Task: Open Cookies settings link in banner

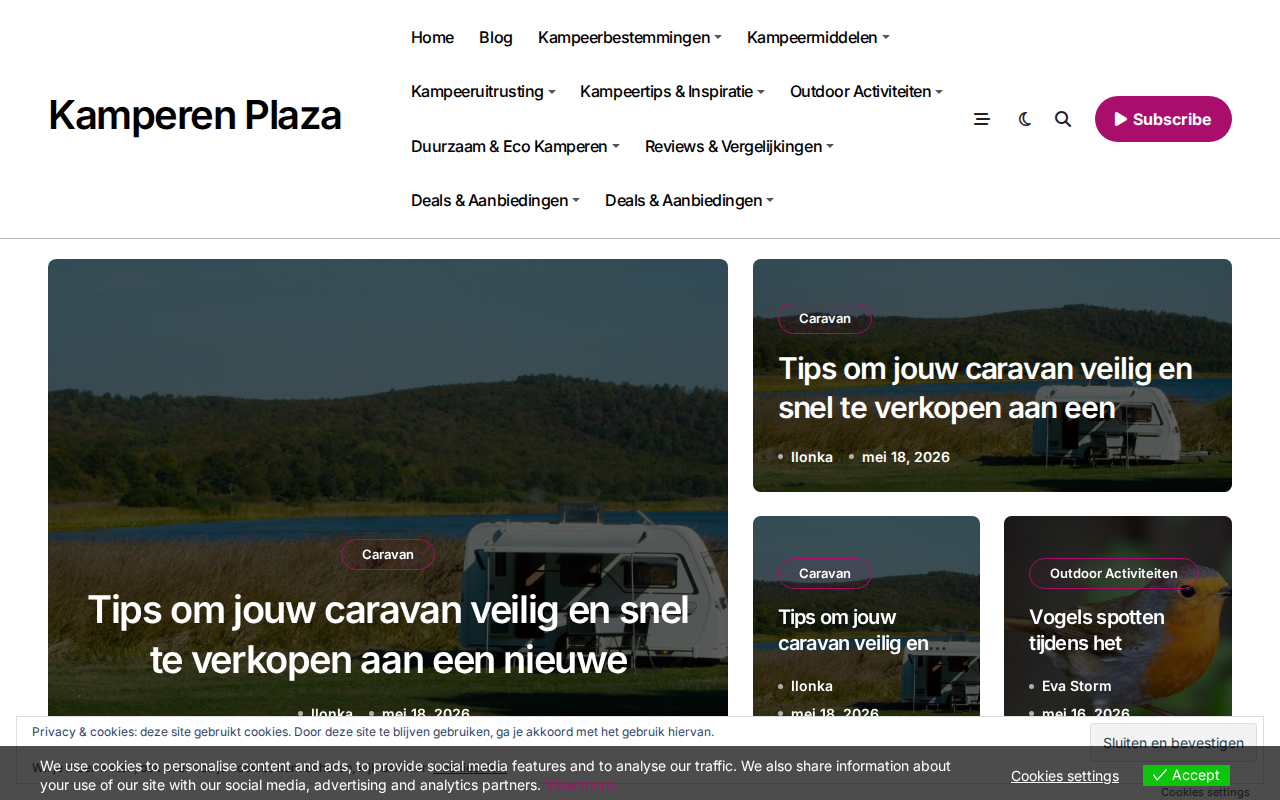Action: point(1065,776)
